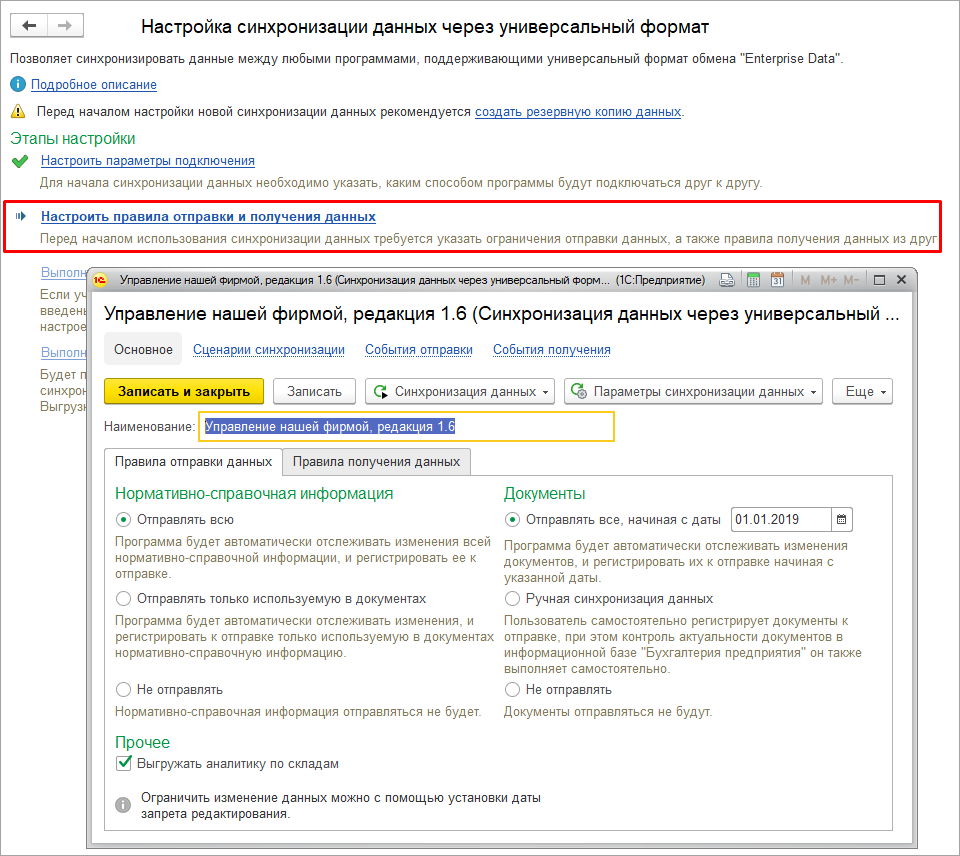
Task: Expand the 'Синхронизация данных' dropdown
Action: [460, 392]
